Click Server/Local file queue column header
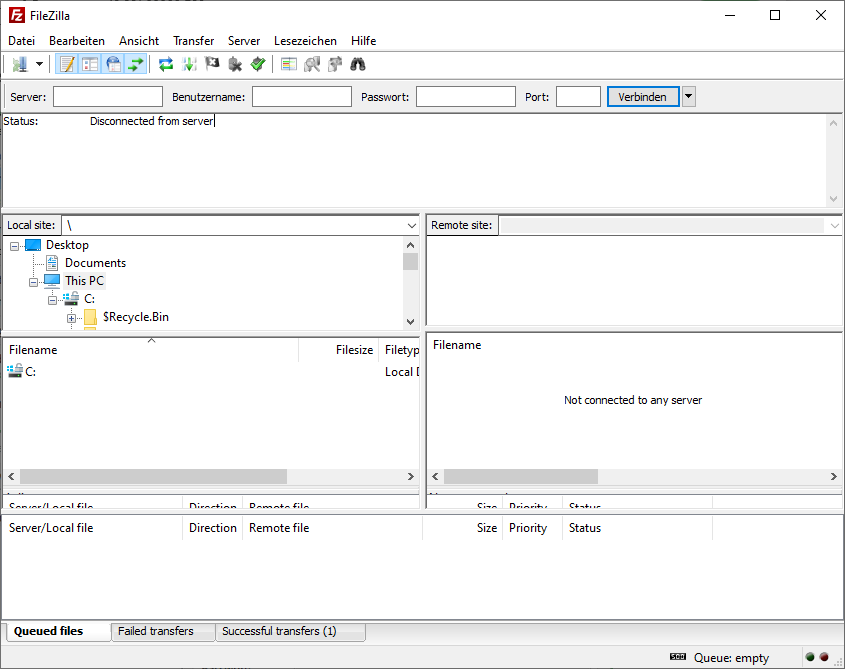The image size is (845, 669). point(93,528)
